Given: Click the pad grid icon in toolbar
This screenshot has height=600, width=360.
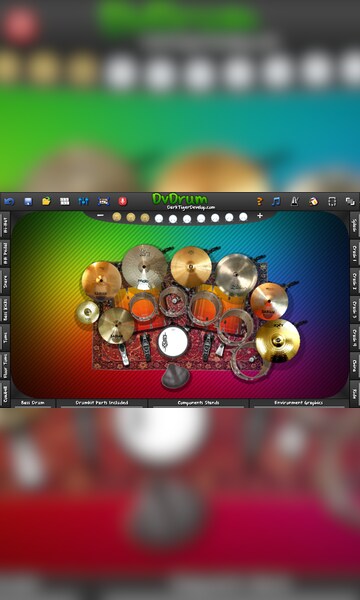Looking at the screenshot, I should (x=65, y=201).
